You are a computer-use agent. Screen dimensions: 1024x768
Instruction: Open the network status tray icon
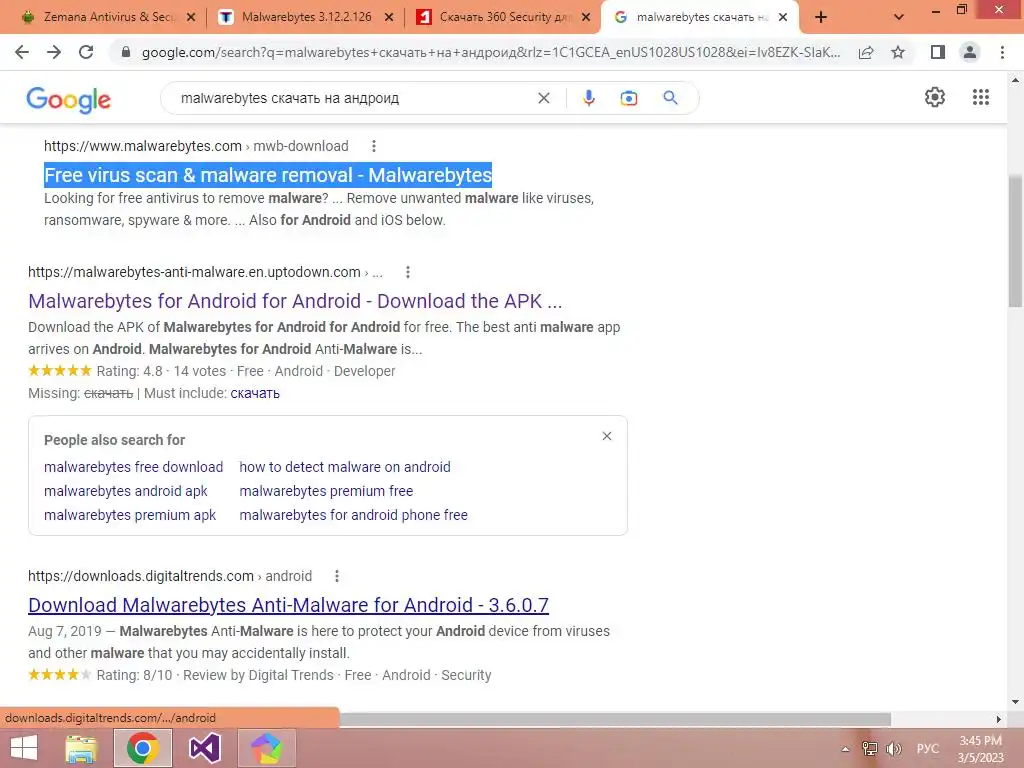[869, 748]
